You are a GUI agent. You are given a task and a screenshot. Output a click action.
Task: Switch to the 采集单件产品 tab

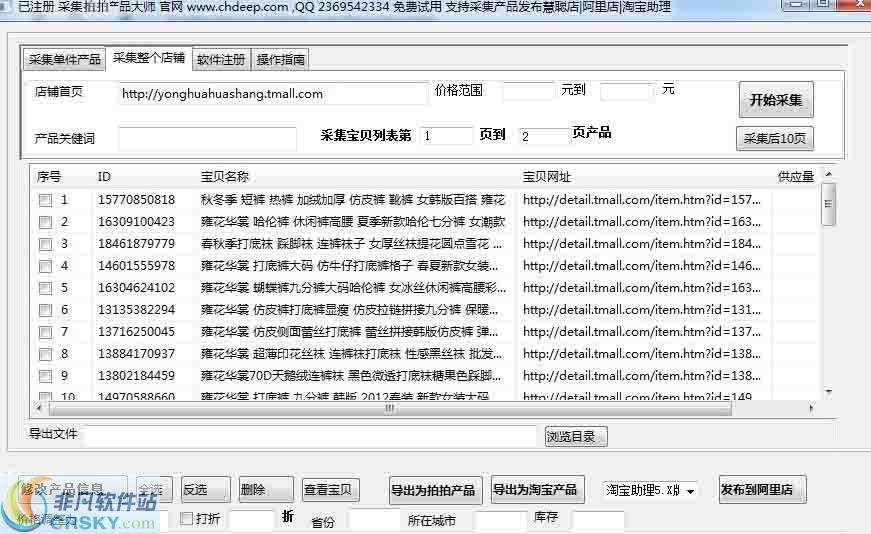coord(64,59)
